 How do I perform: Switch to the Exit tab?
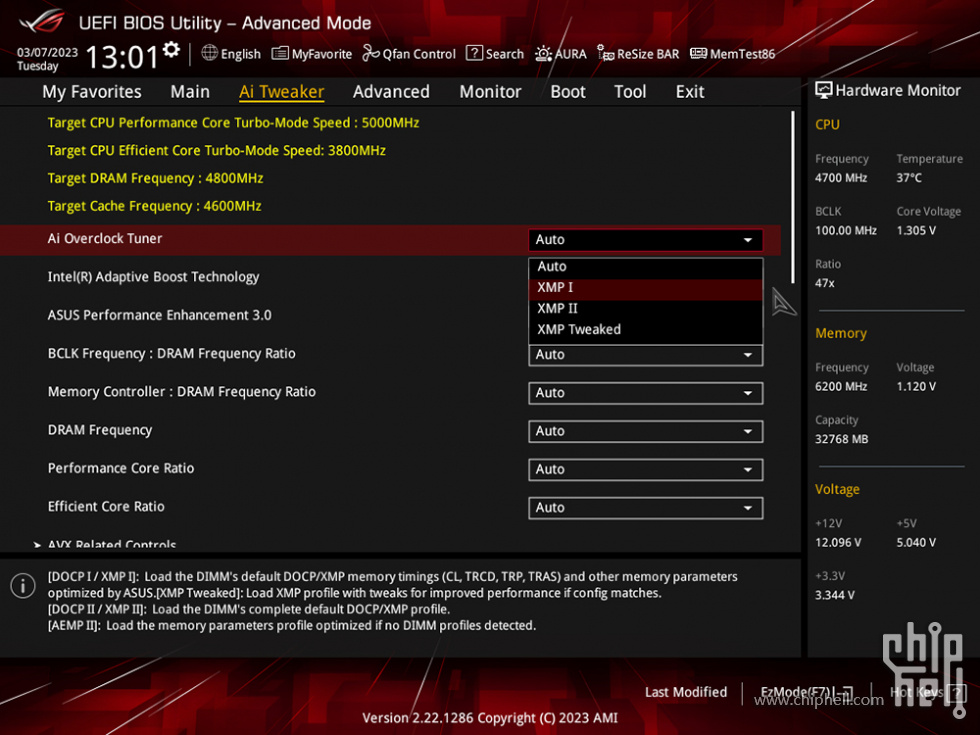tap(690, 92)
